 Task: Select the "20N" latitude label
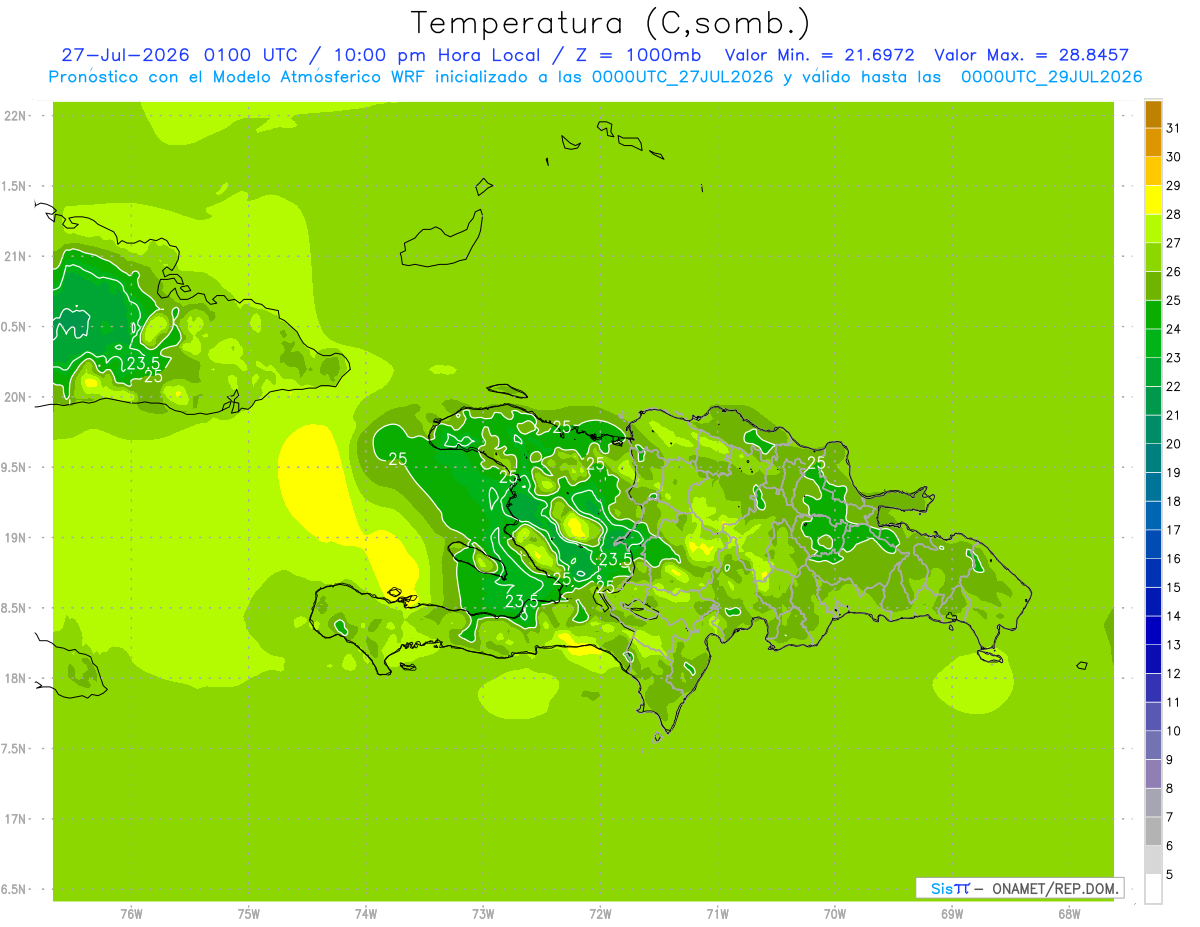[15, 397]
